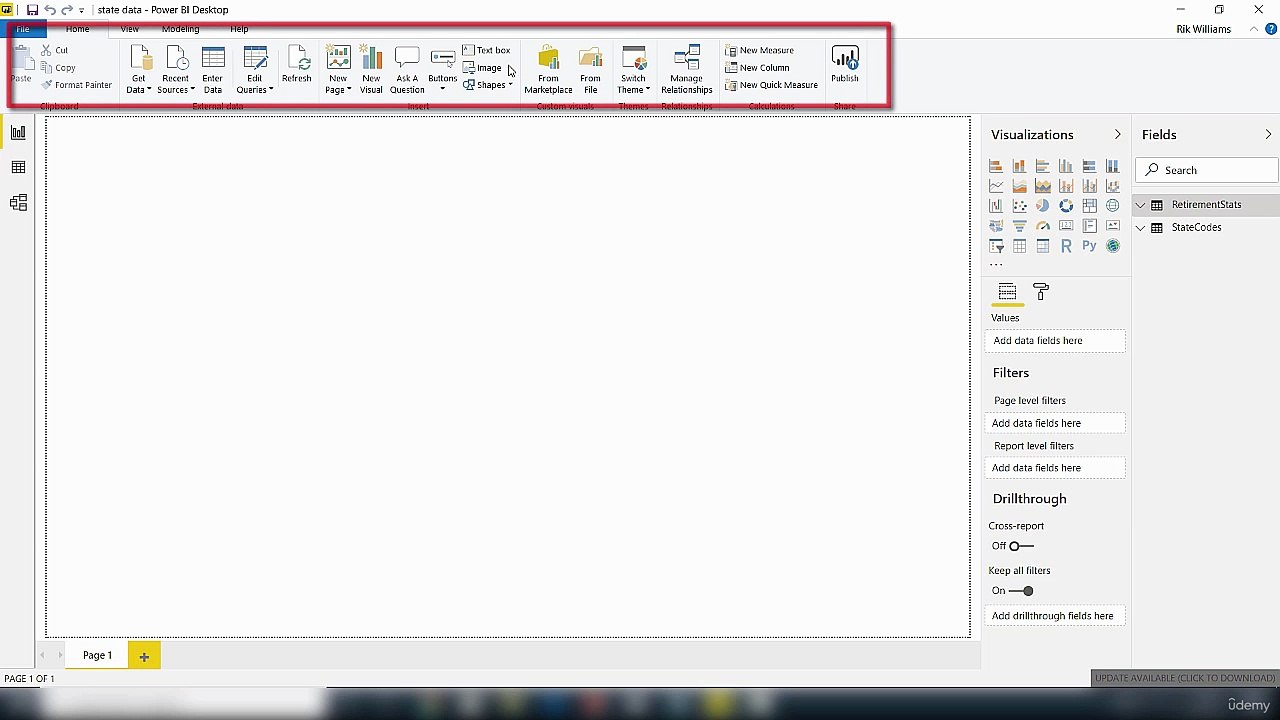Image resolution: width=1280 pixels, height=720 pixels.
Task: Add a new page with plus button
Action: 144,656
